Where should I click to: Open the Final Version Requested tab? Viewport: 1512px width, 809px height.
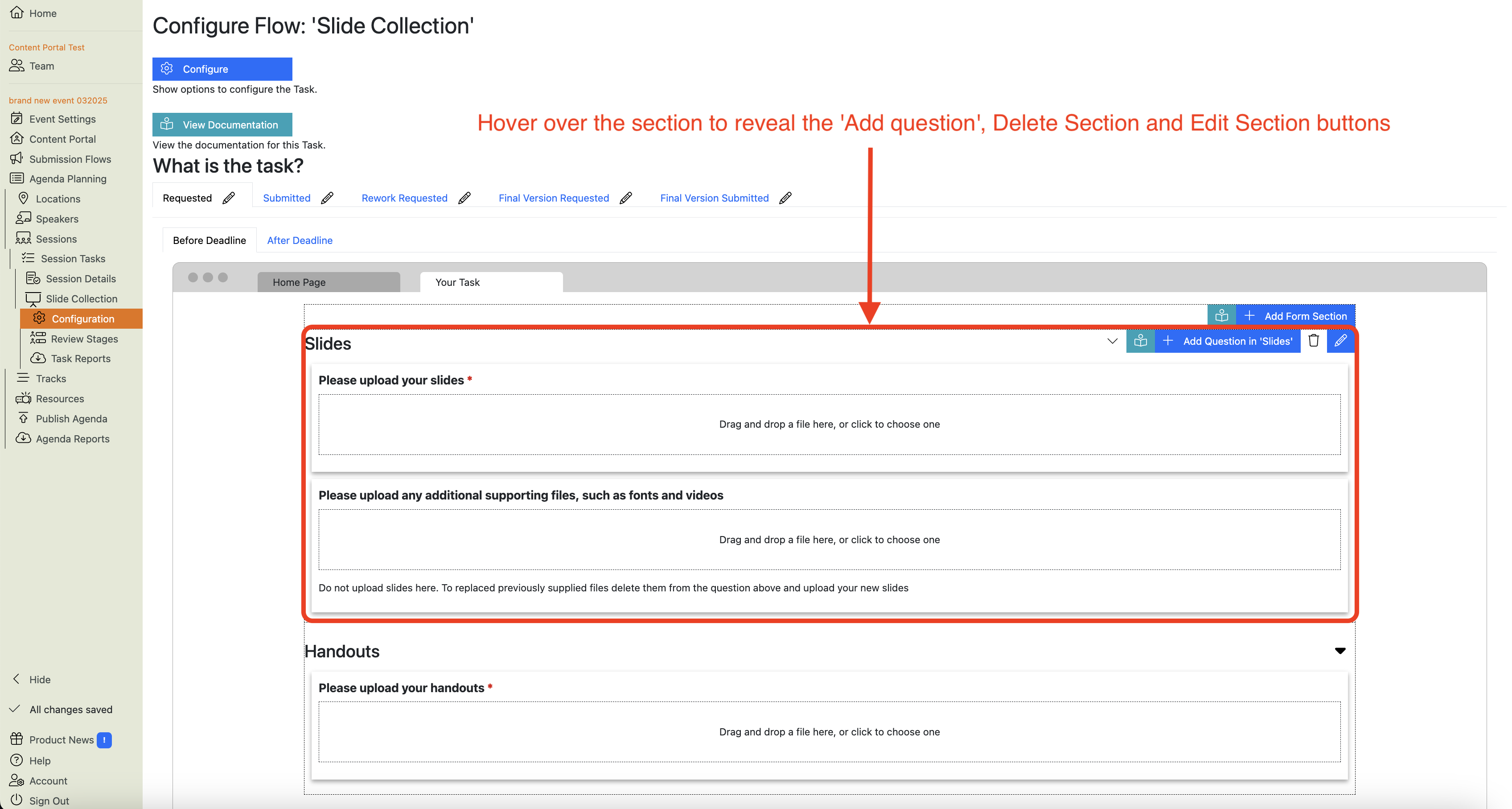tap(554, 198)
